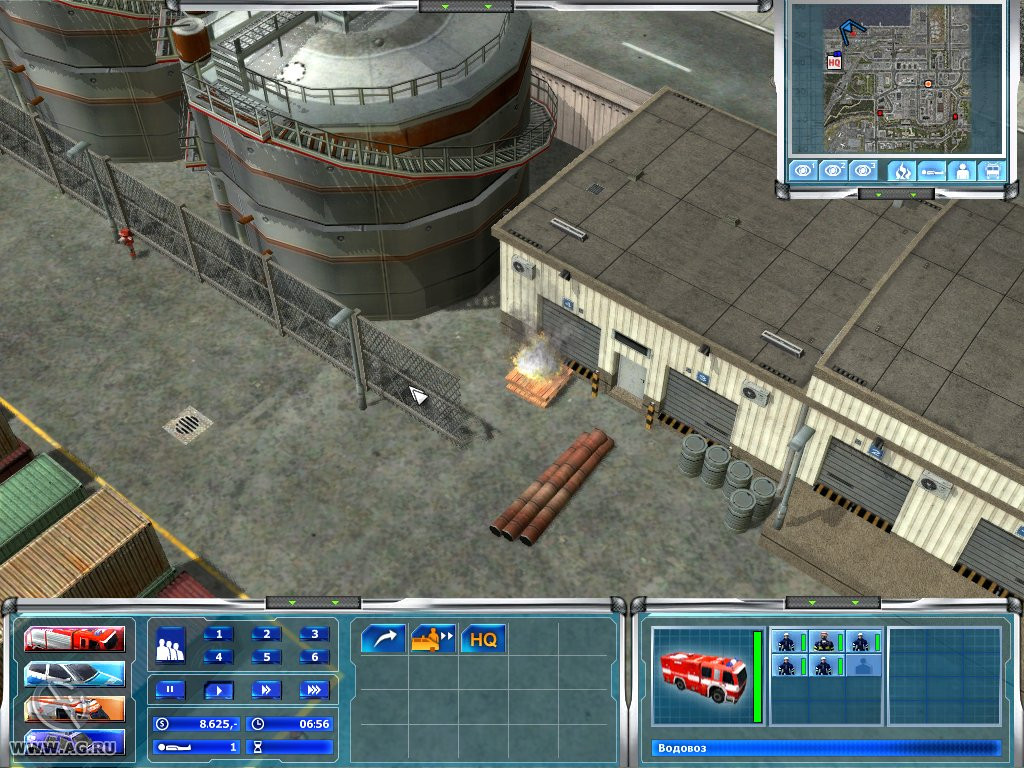Collapse the bottom-left command panel tab

(x=313, y=602)
